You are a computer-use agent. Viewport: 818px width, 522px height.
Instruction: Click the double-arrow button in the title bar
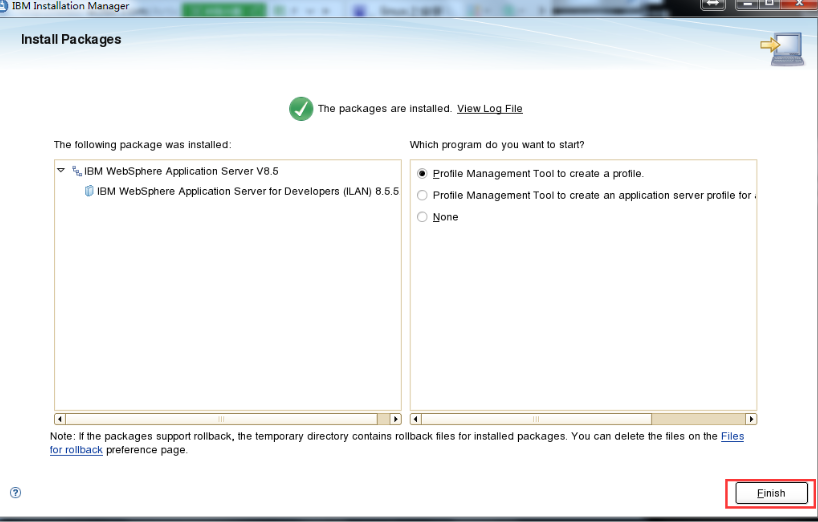click(x=713, y=4)
